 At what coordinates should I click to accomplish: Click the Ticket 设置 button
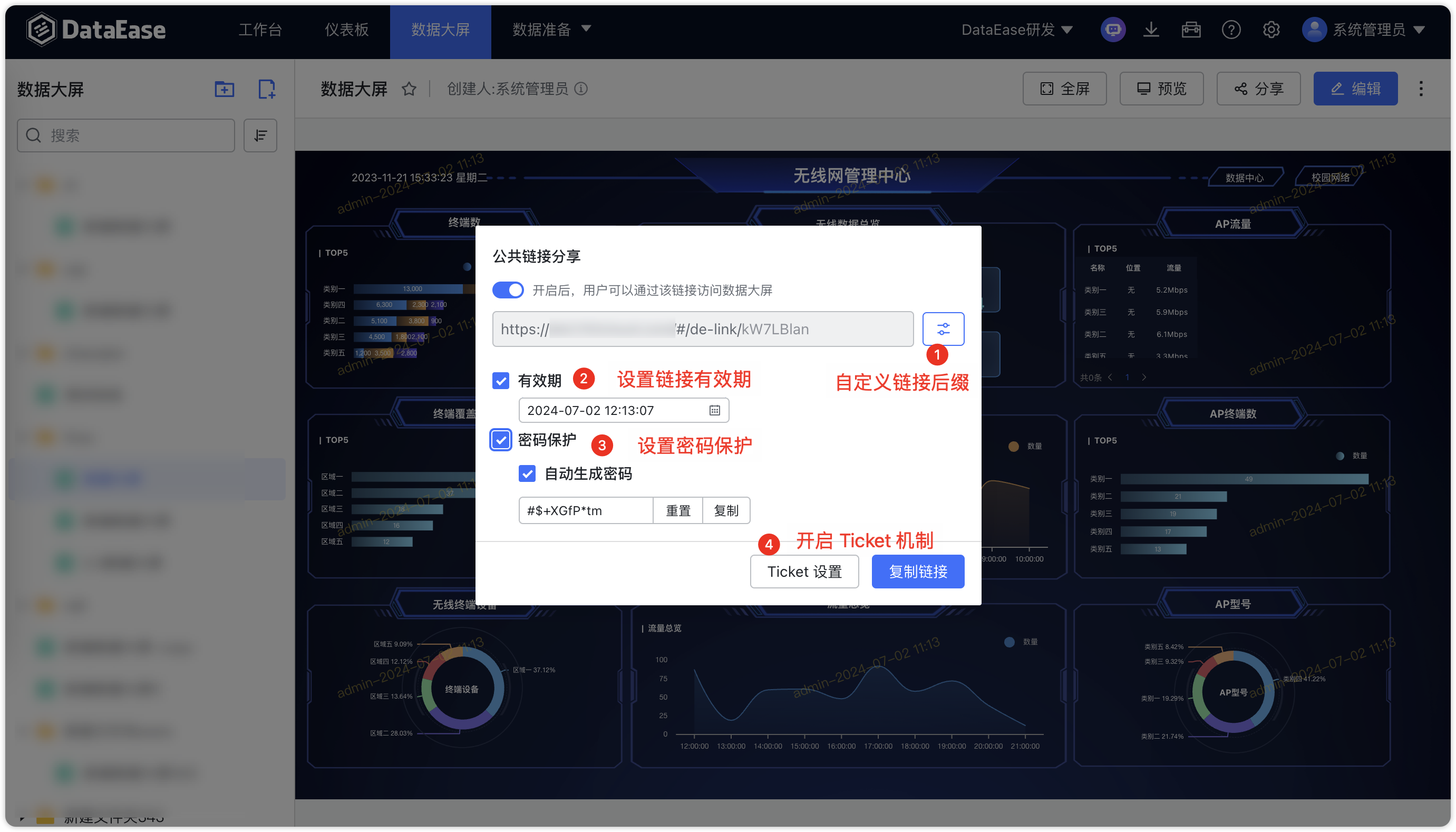coord(805,571)
